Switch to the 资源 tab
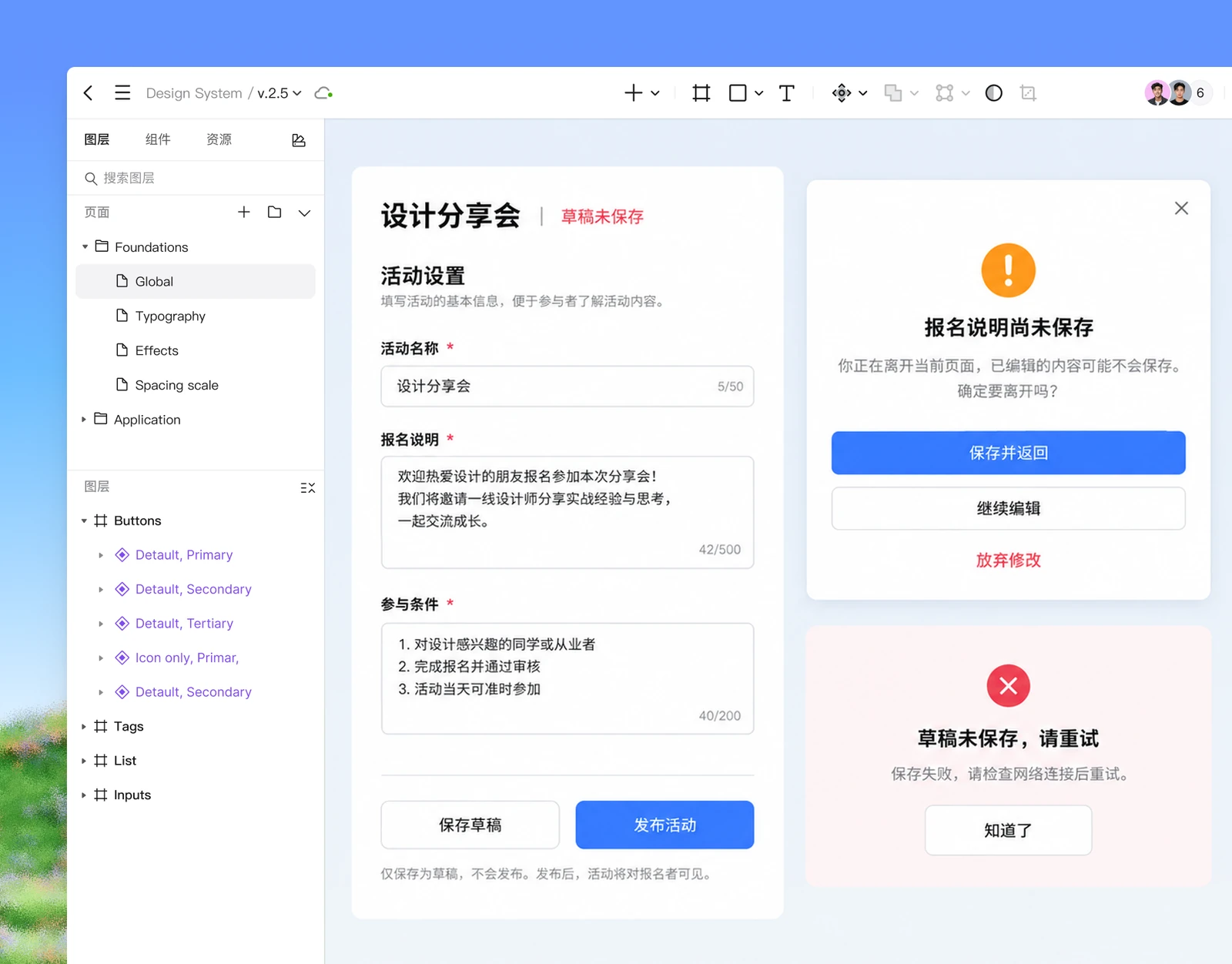This screenshot has height=964, width=1232. (x=219, y=139)
